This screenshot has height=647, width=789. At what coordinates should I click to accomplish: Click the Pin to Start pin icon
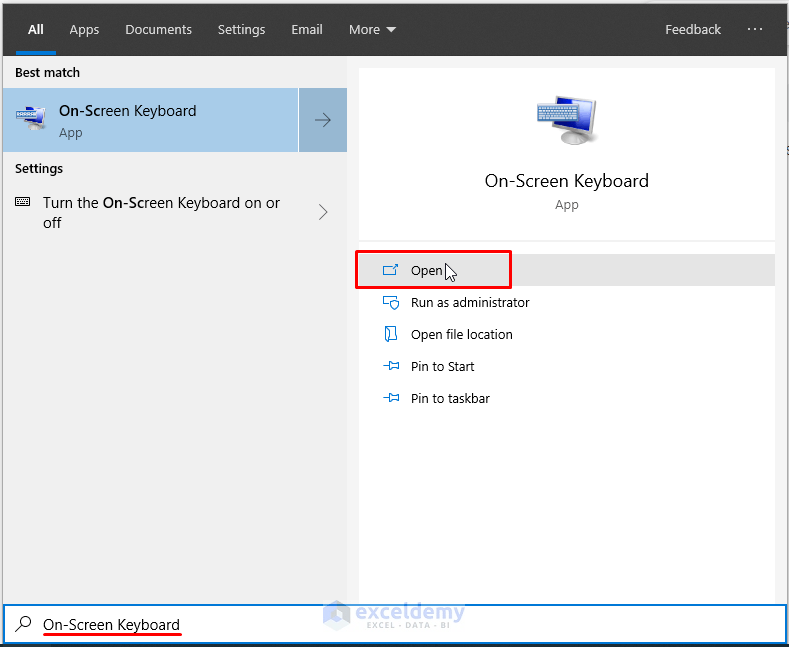click(391, 366)
